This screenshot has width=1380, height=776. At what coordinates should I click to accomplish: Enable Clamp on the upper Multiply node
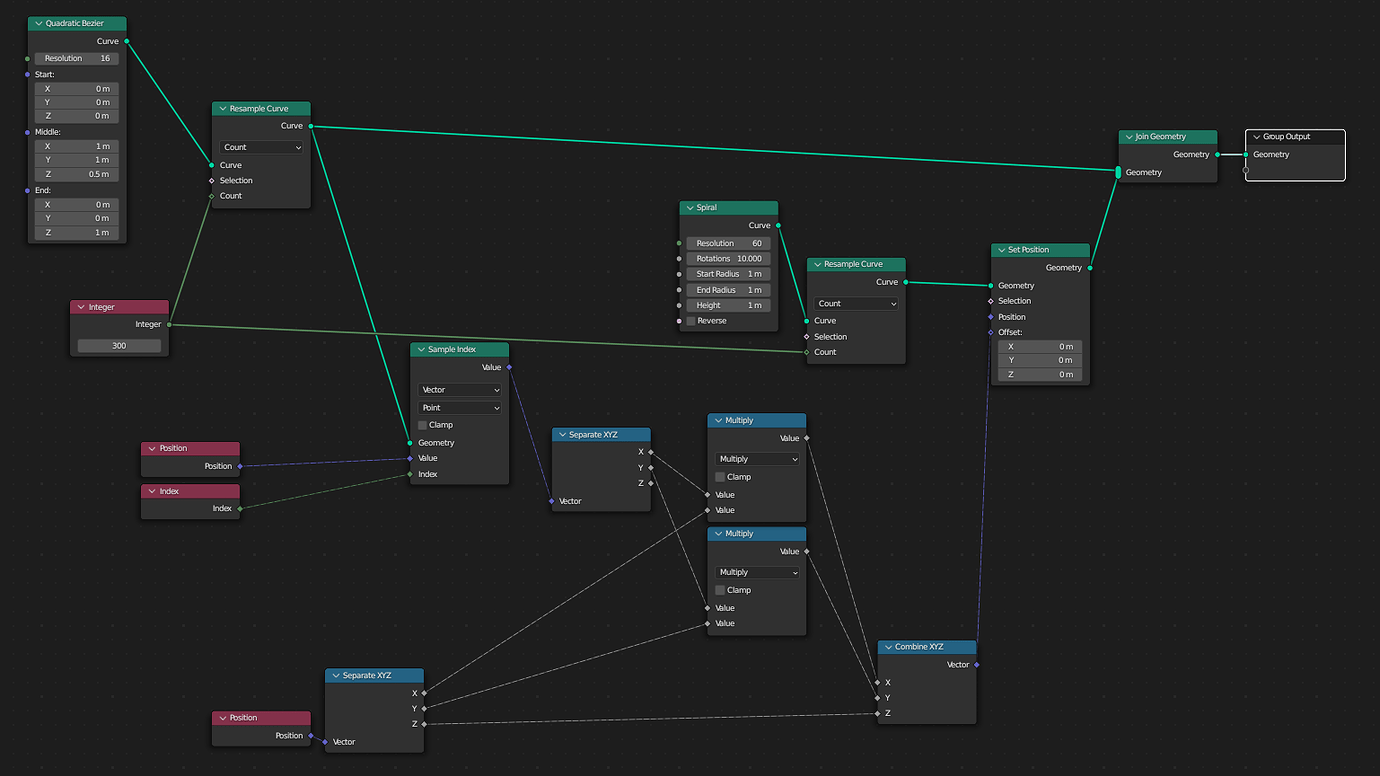coord(720,477)
